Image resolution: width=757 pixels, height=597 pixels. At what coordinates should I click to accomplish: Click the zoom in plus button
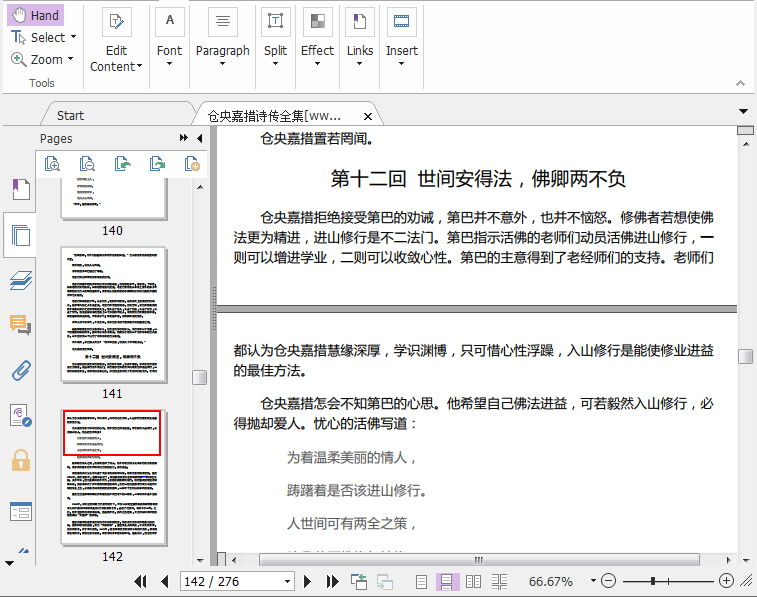tap(726, 581)
